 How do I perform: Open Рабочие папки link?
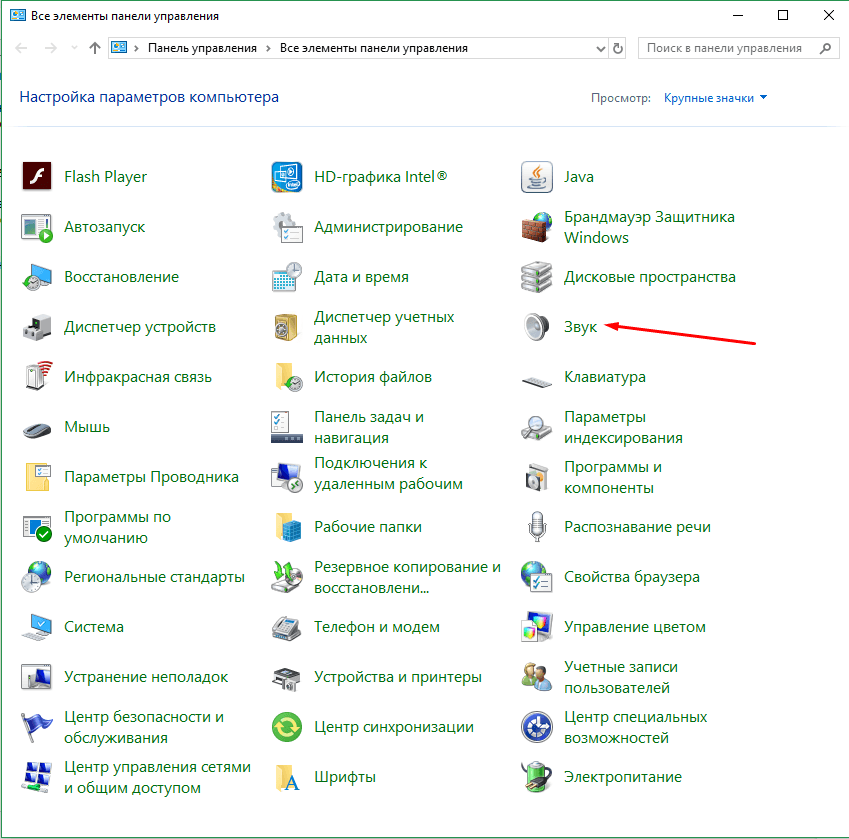click(368, 527)
